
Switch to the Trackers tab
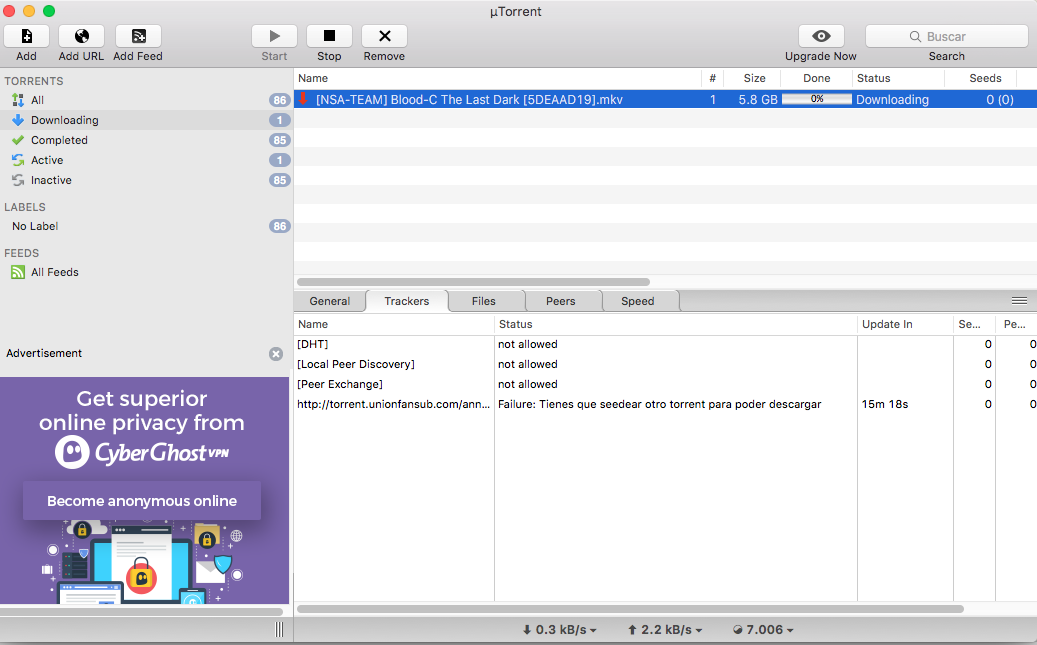pyautogui.click(x=407, y=301)
